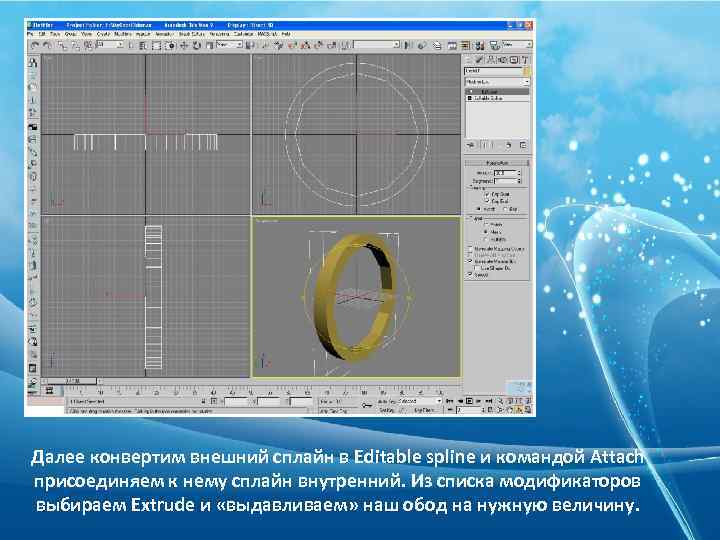Open Select by Name dialog icon
This screenshot has width=720, height=540.
(x=143, y=45)
